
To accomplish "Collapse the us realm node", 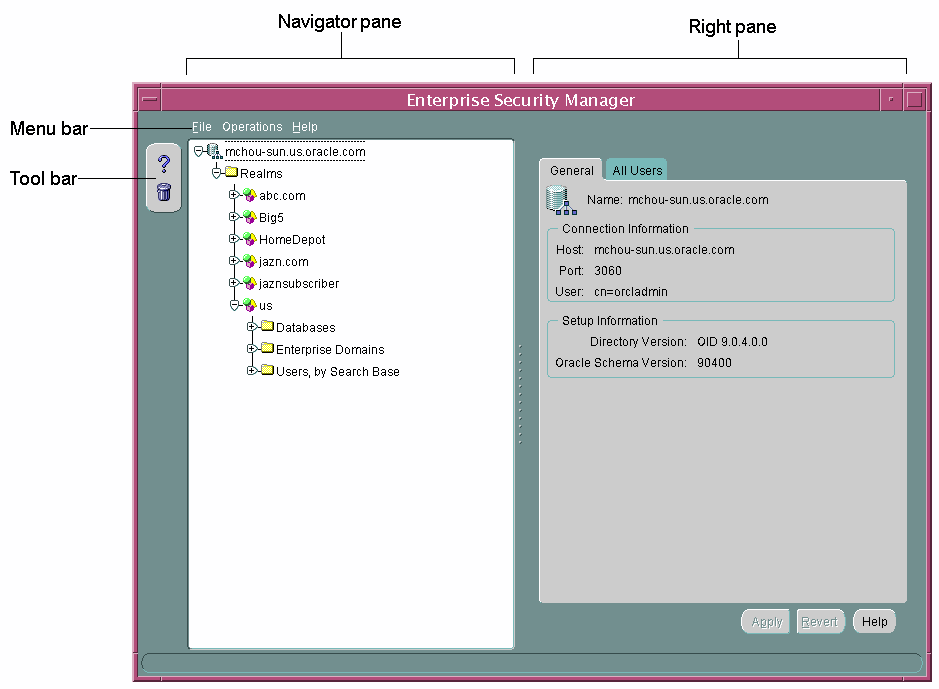I will [234, 305].
